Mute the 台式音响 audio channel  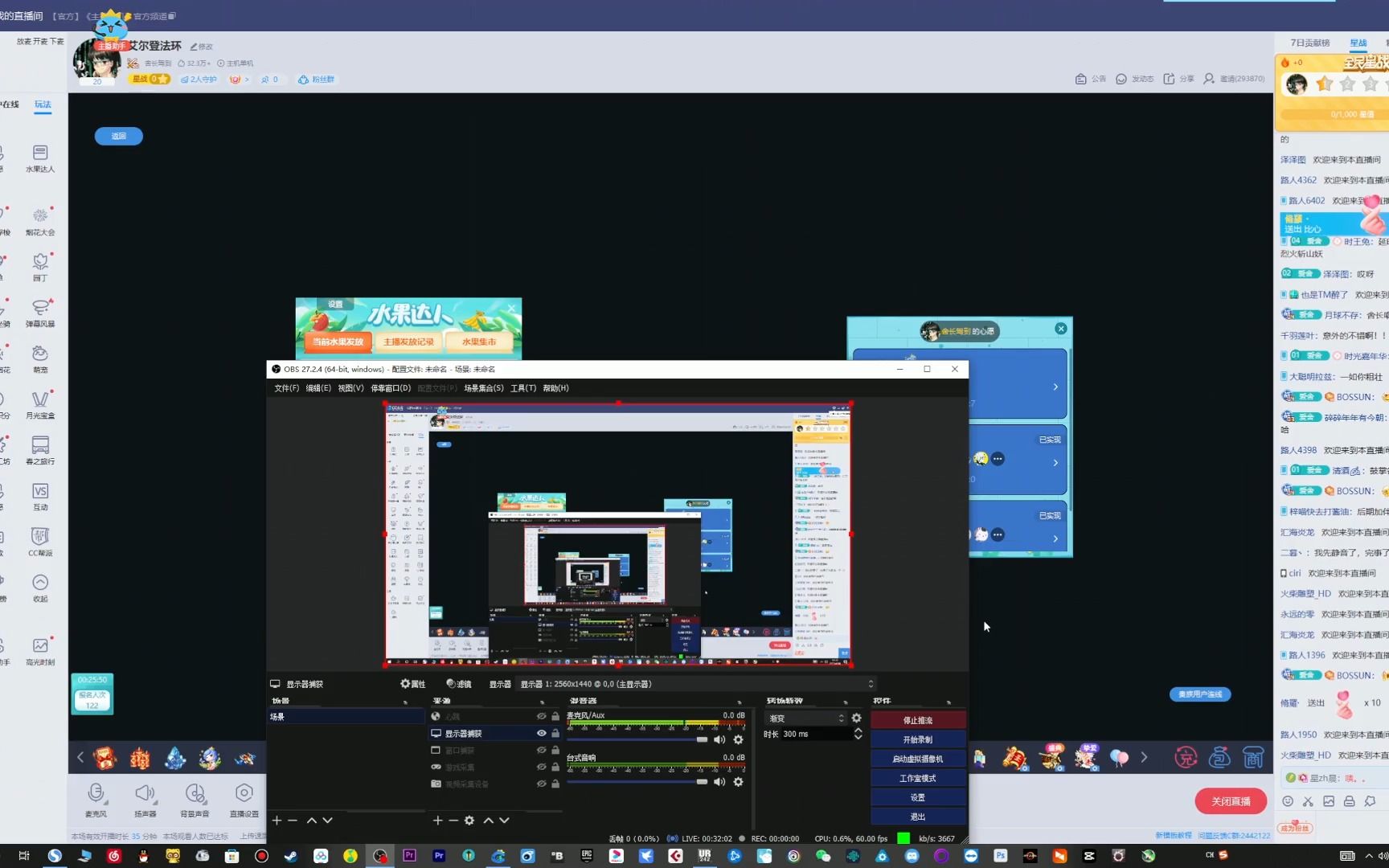pyautogui.click(x=719, y=781)
